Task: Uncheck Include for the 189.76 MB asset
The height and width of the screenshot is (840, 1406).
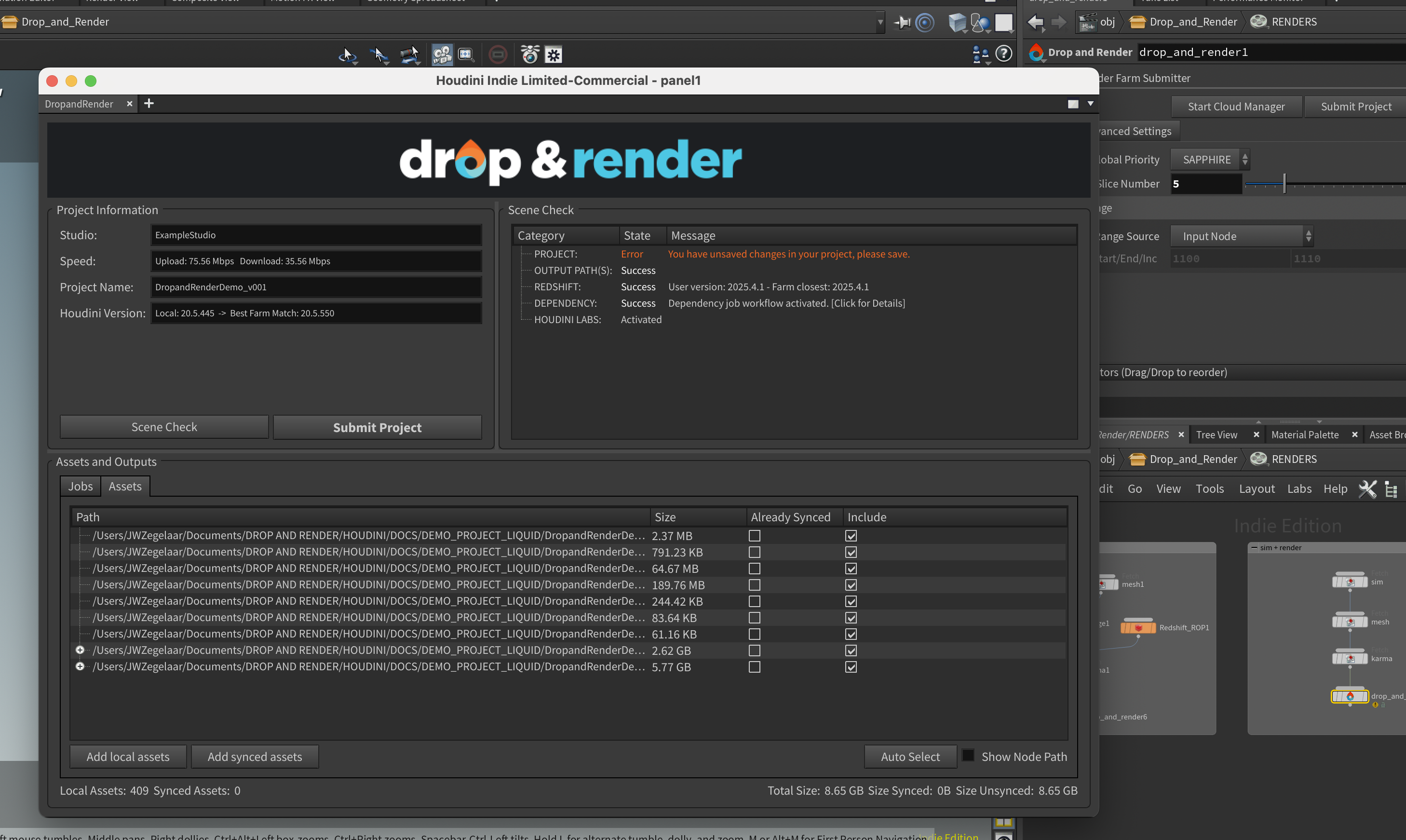Action: [851, 585]
